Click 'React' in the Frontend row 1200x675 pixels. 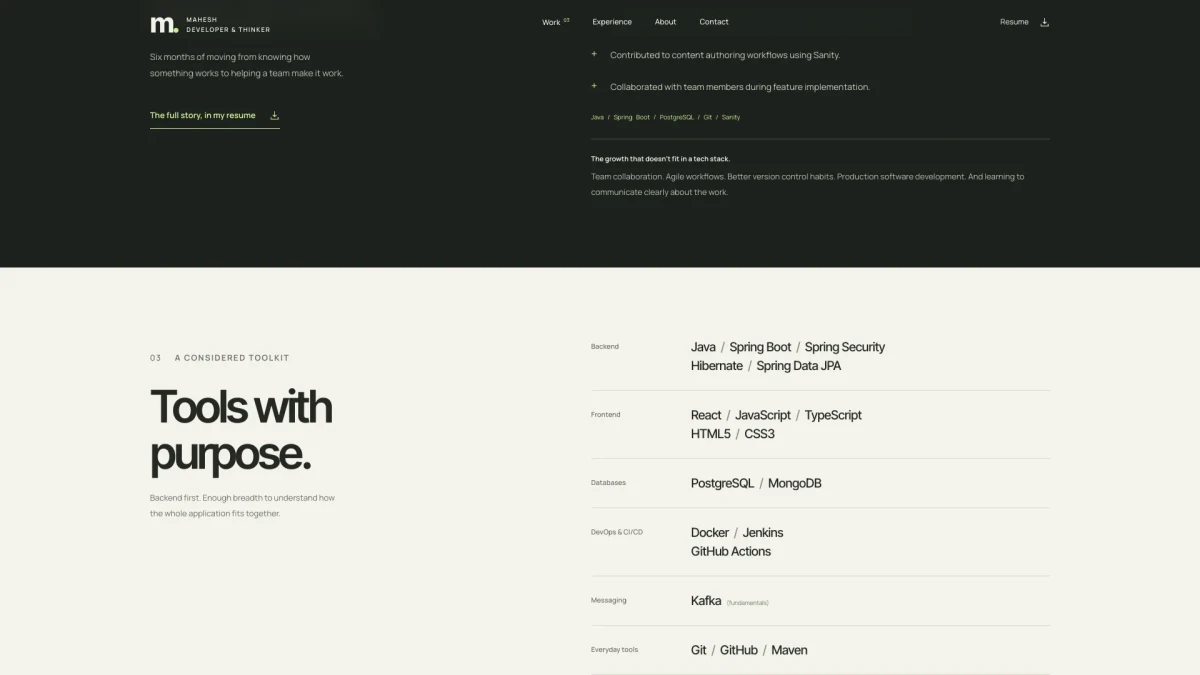(x=706, y=415)
